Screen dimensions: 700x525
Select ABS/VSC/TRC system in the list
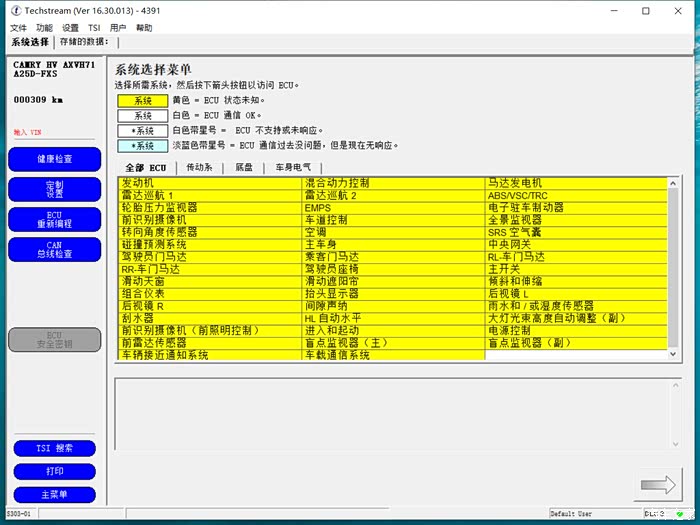[575, 195]
